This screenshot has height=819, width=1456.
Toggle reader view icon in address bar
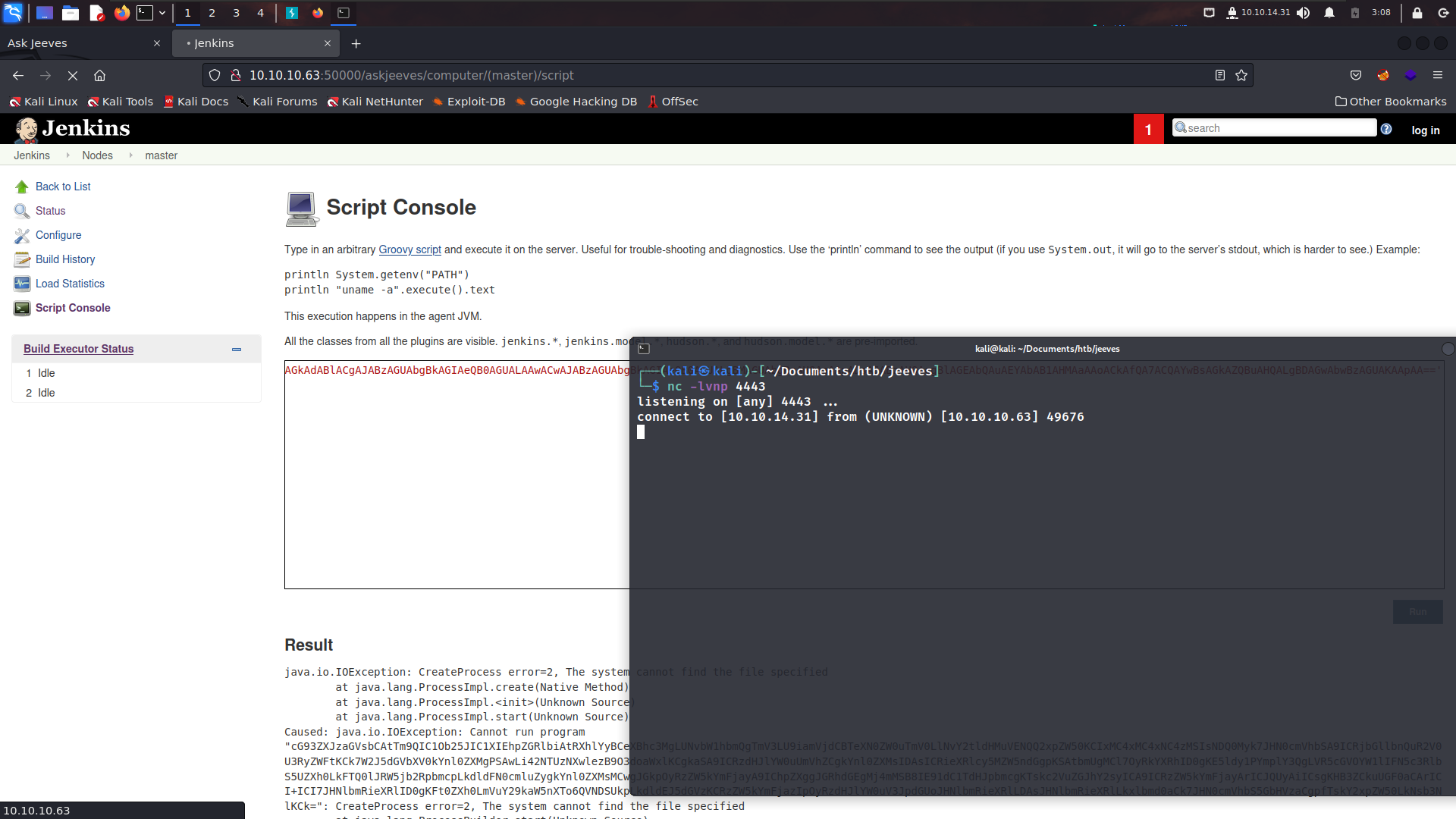point(1219,75)
